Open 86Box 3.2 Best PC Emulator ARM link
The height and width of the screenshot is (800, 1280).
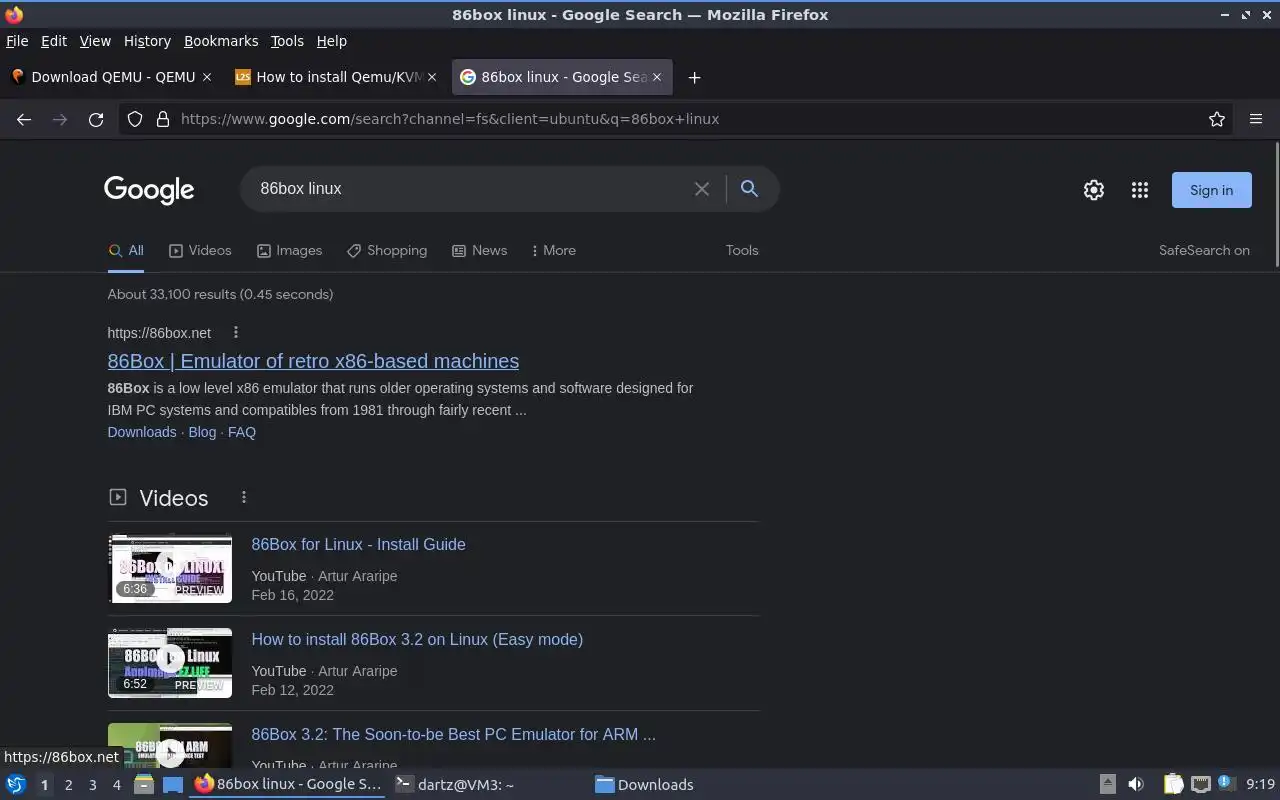pyautogui.click(x=453, y=735)
